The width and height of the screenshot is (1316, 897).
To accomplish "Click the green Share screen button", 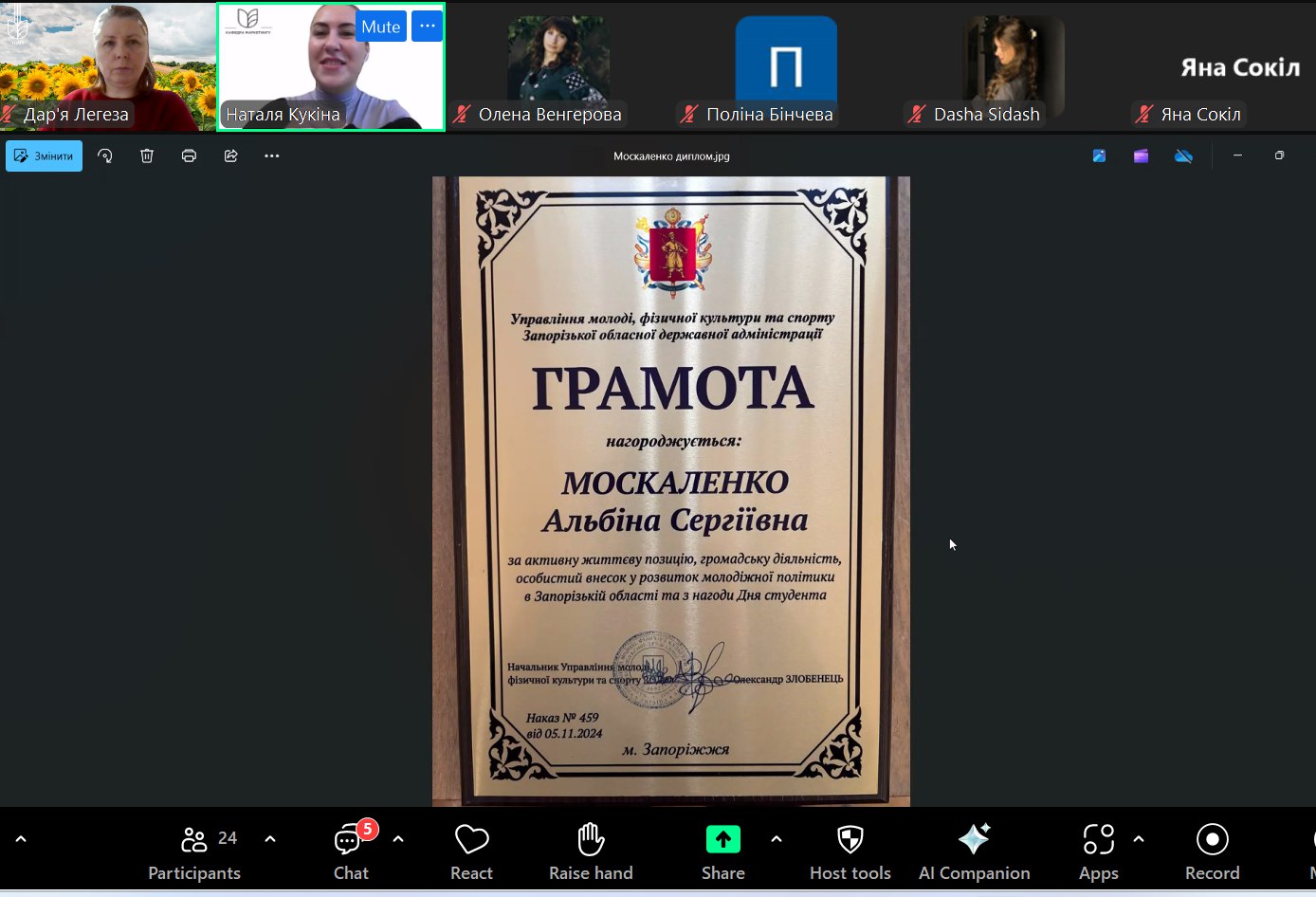I will tap(723, 852).
